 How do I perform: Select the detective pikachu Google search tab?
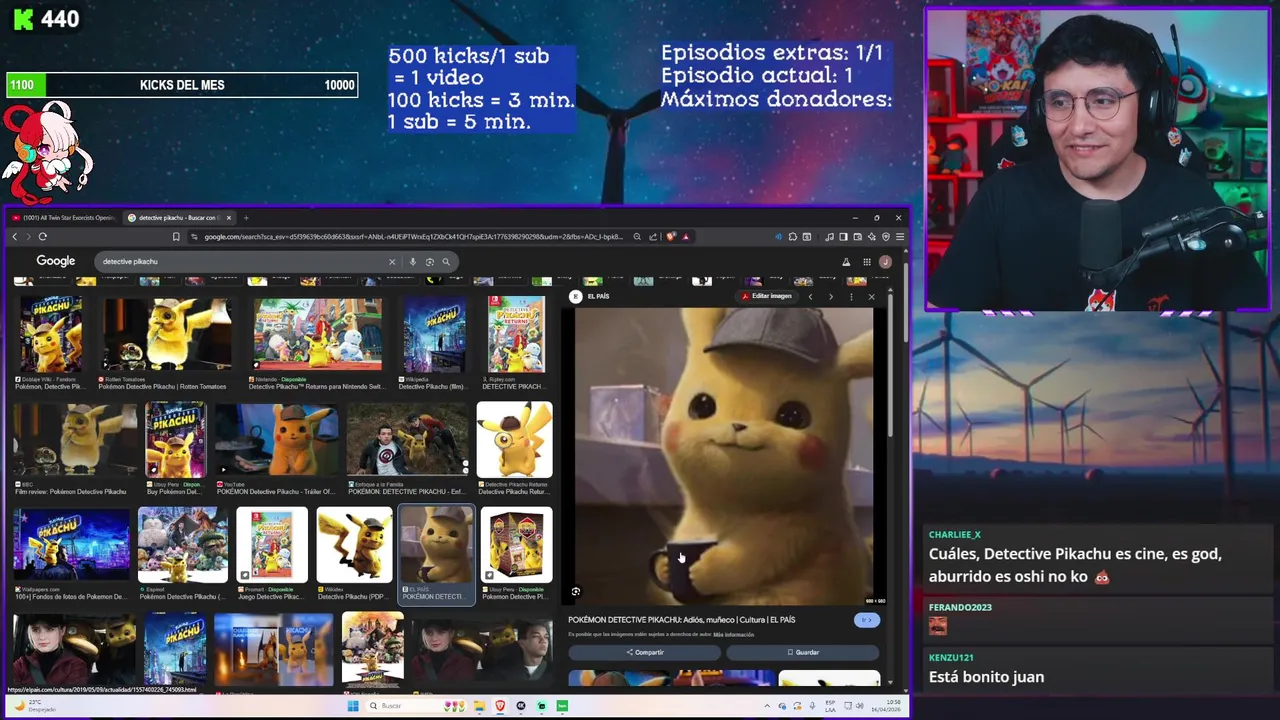pyautogui.click(x=178, y=218)
